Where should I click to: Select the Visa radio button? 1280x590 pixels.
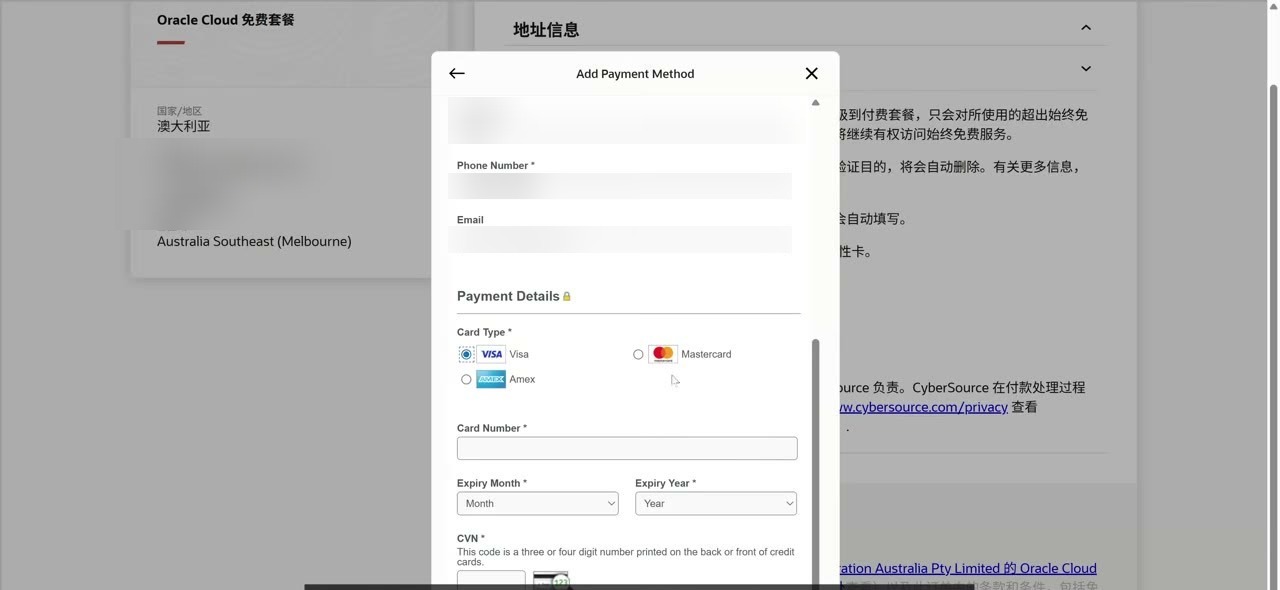point(466,354)
